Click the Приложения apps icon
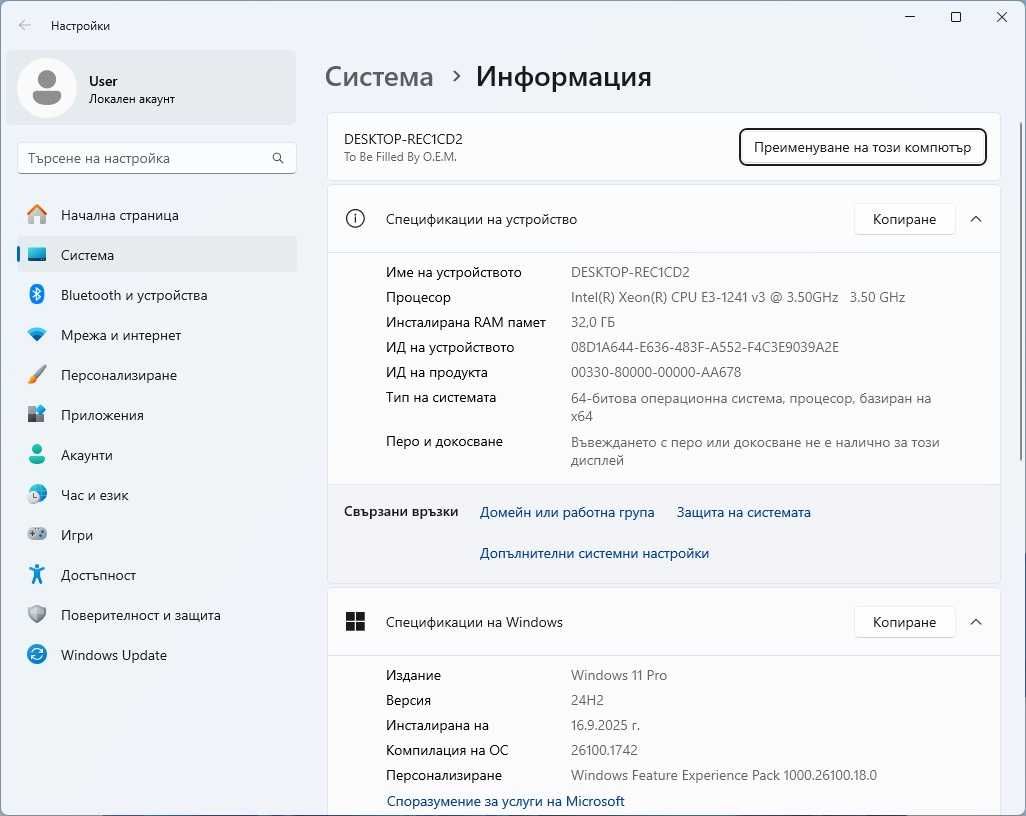This screenshot has height=816, width=1026. click(x=37, y=414)
